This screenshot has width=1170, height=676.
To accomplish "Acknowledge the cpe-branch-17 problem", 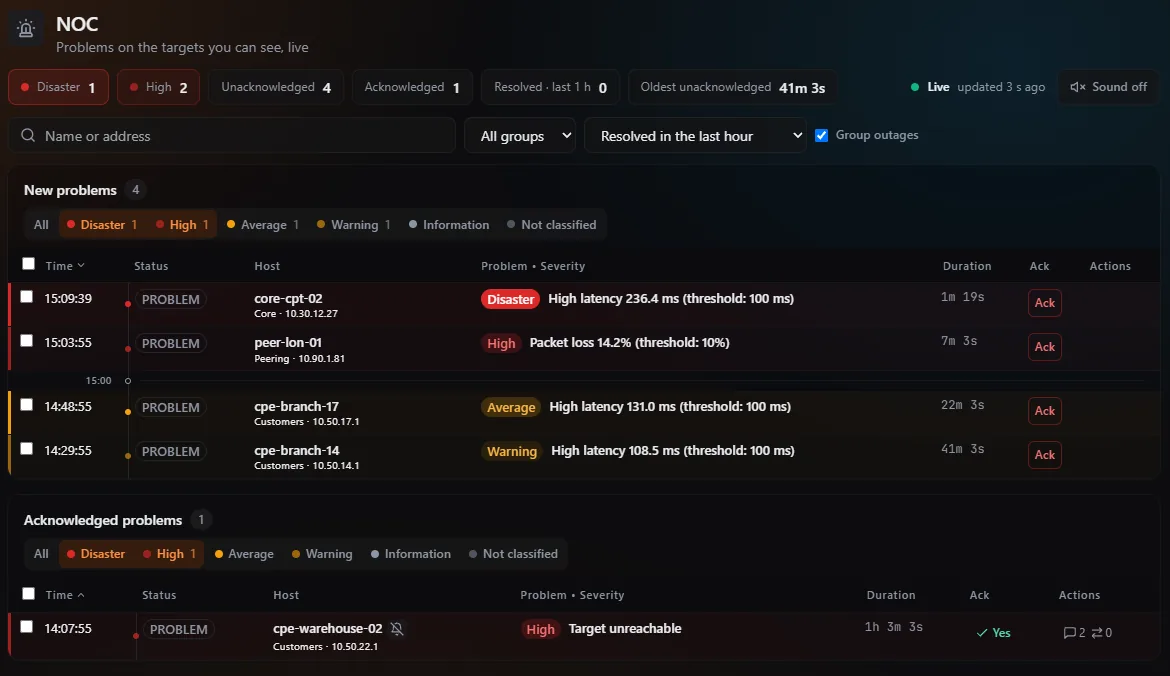I will [1045, 411].
